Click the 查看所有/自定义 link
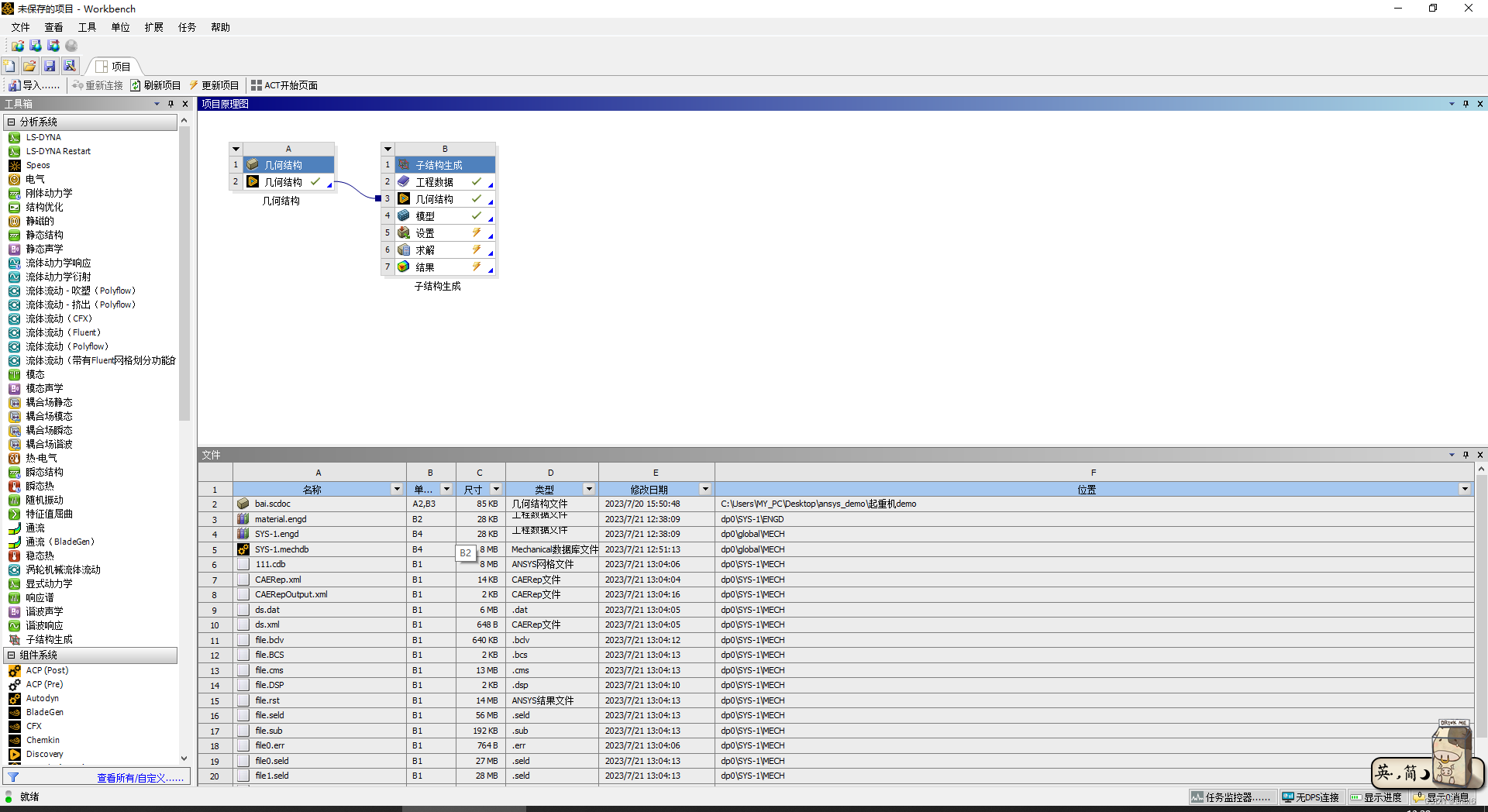This screenshot has height=812, width=1488. click(x=139, y=777)
